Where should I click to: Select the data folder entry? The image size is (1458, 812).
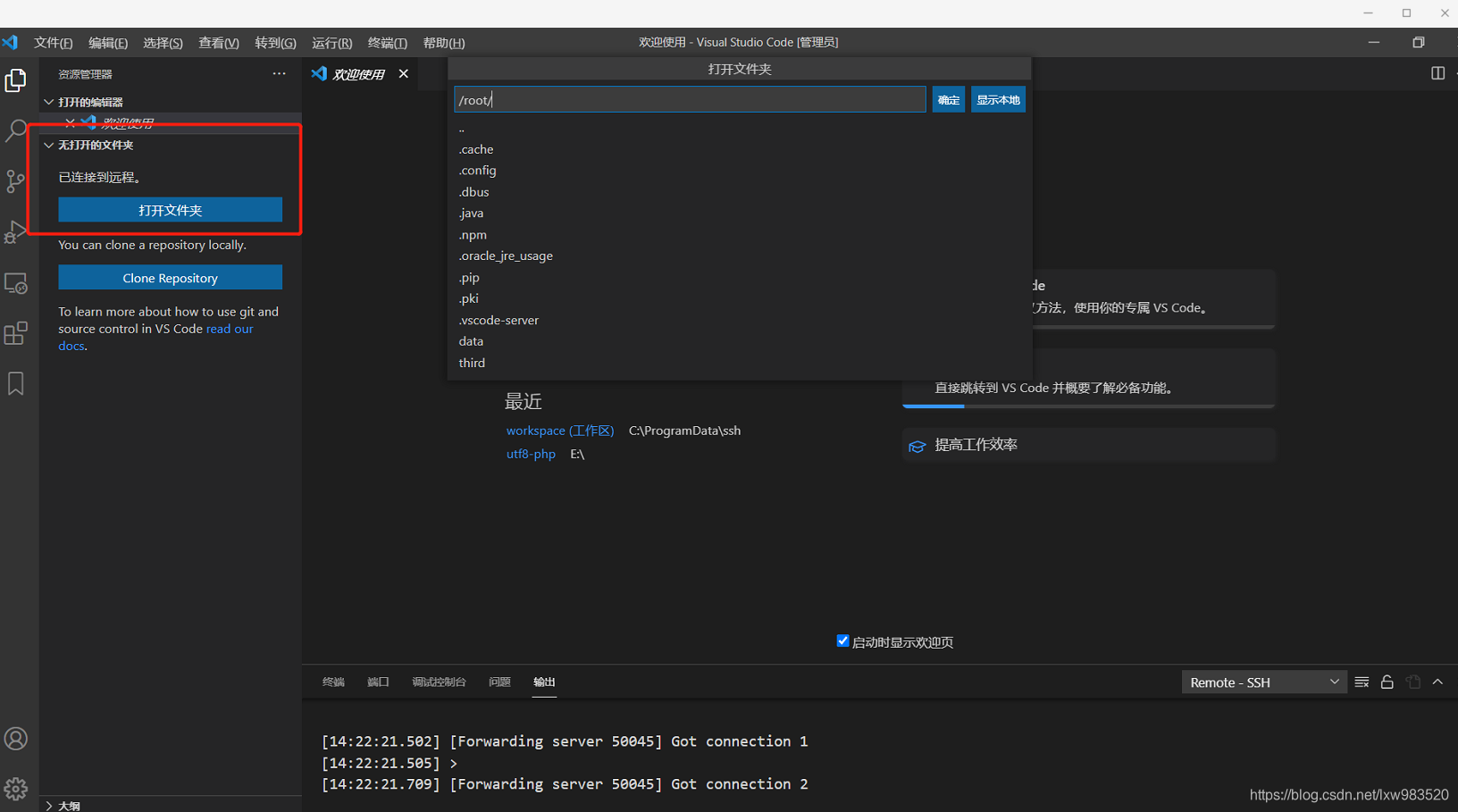coord(740,341)
